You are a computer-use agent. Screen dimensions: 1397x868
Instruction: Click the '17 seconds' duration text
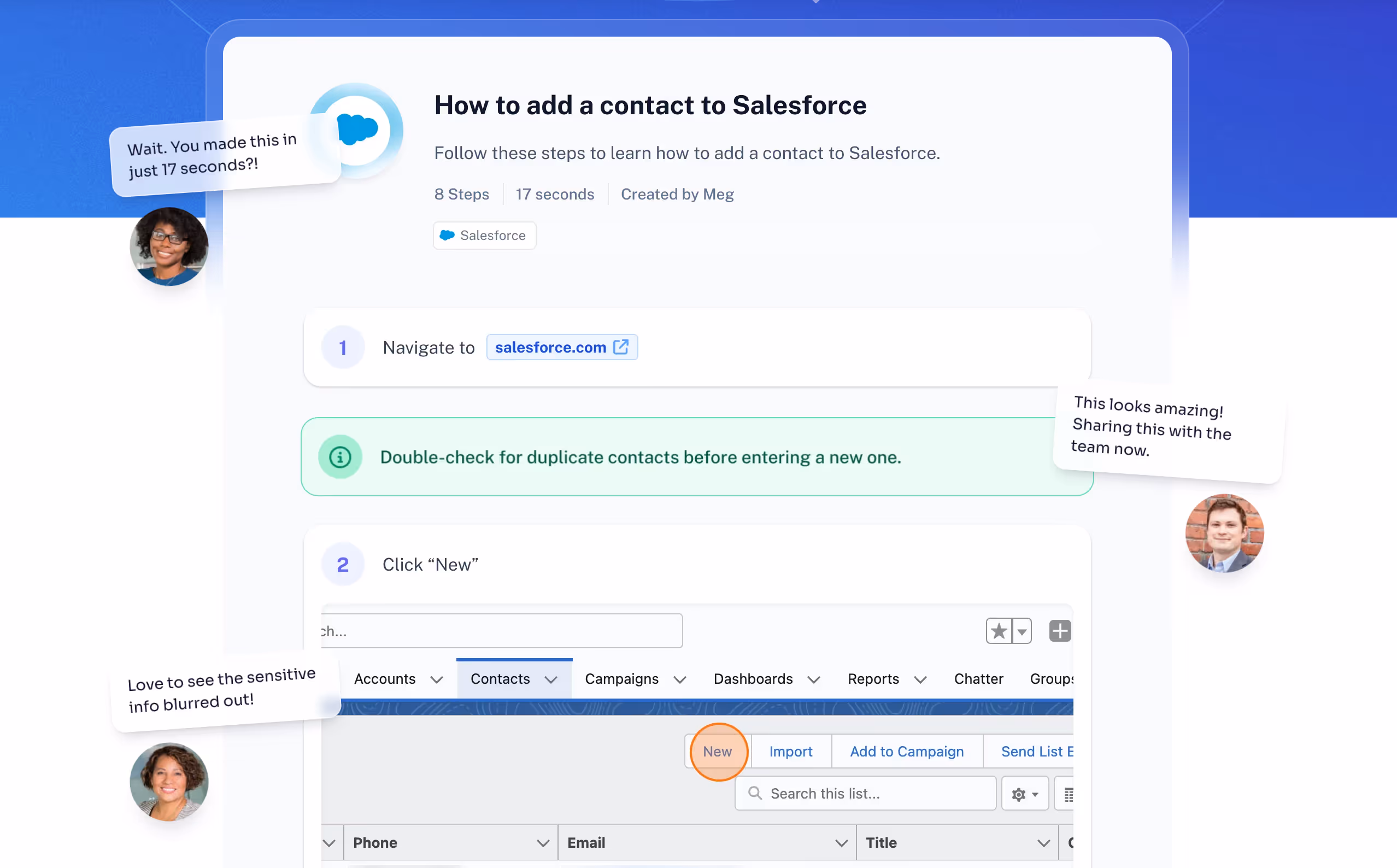(555, 194)
